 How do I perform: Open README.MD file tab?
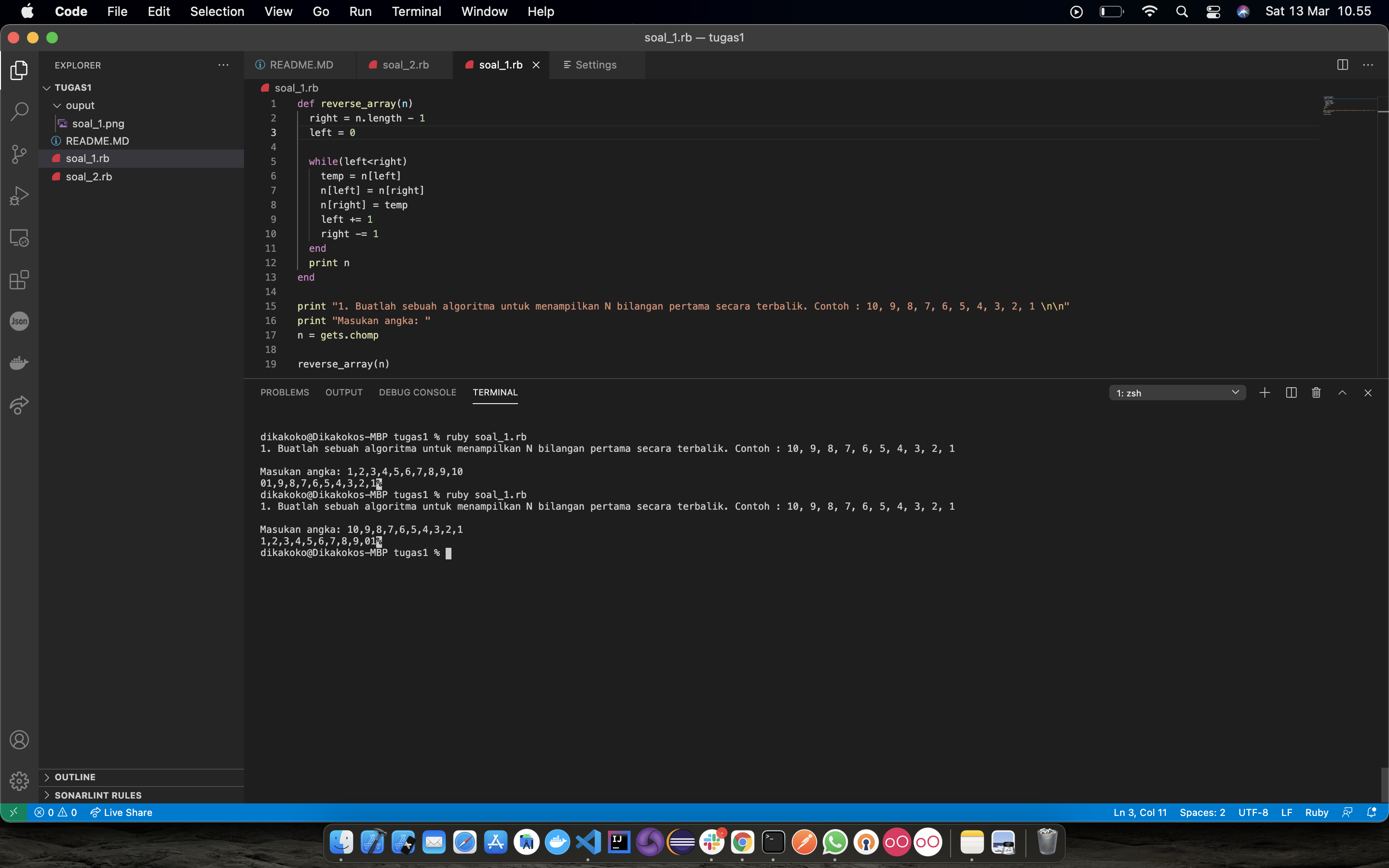tap(300, 64)
